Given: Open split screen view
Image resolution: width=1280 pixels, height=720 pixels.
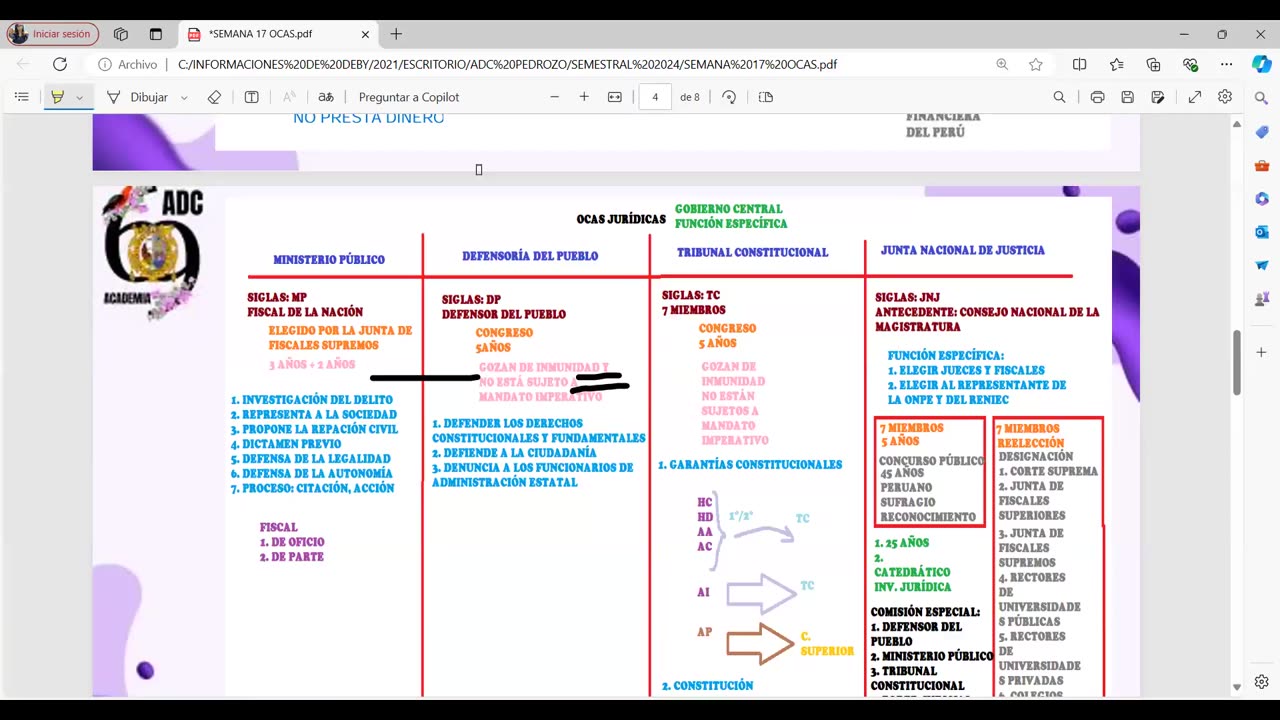Looking at the screenshot, I should 1079,64.
